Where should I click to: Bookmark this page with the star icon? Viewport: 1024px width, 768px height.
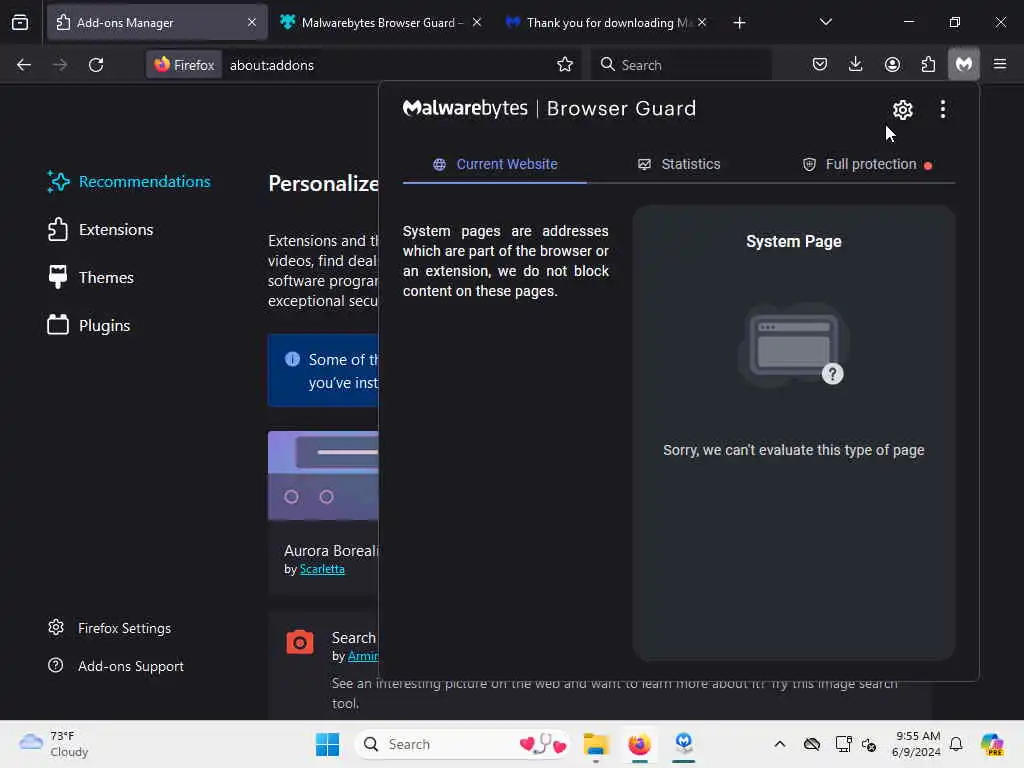pyautogui.click(x=565, y=64)
